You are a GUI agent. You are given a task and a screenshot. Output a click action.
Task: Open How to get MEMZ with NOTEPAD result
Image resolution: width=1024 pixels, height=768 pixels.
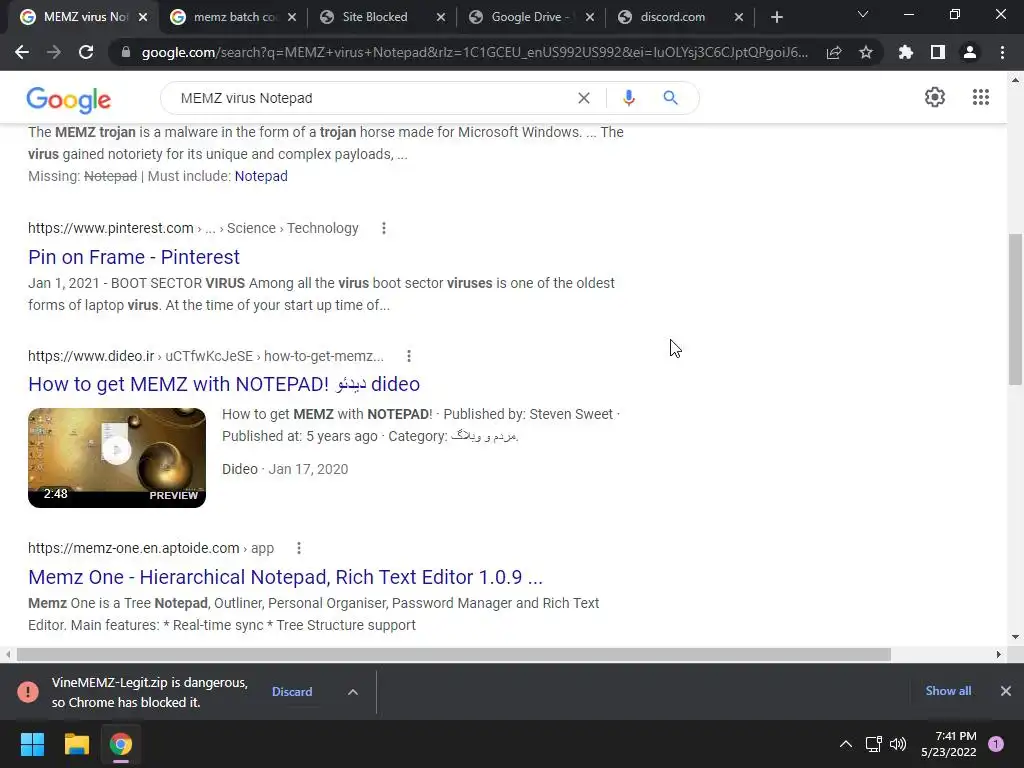[224, 384]
